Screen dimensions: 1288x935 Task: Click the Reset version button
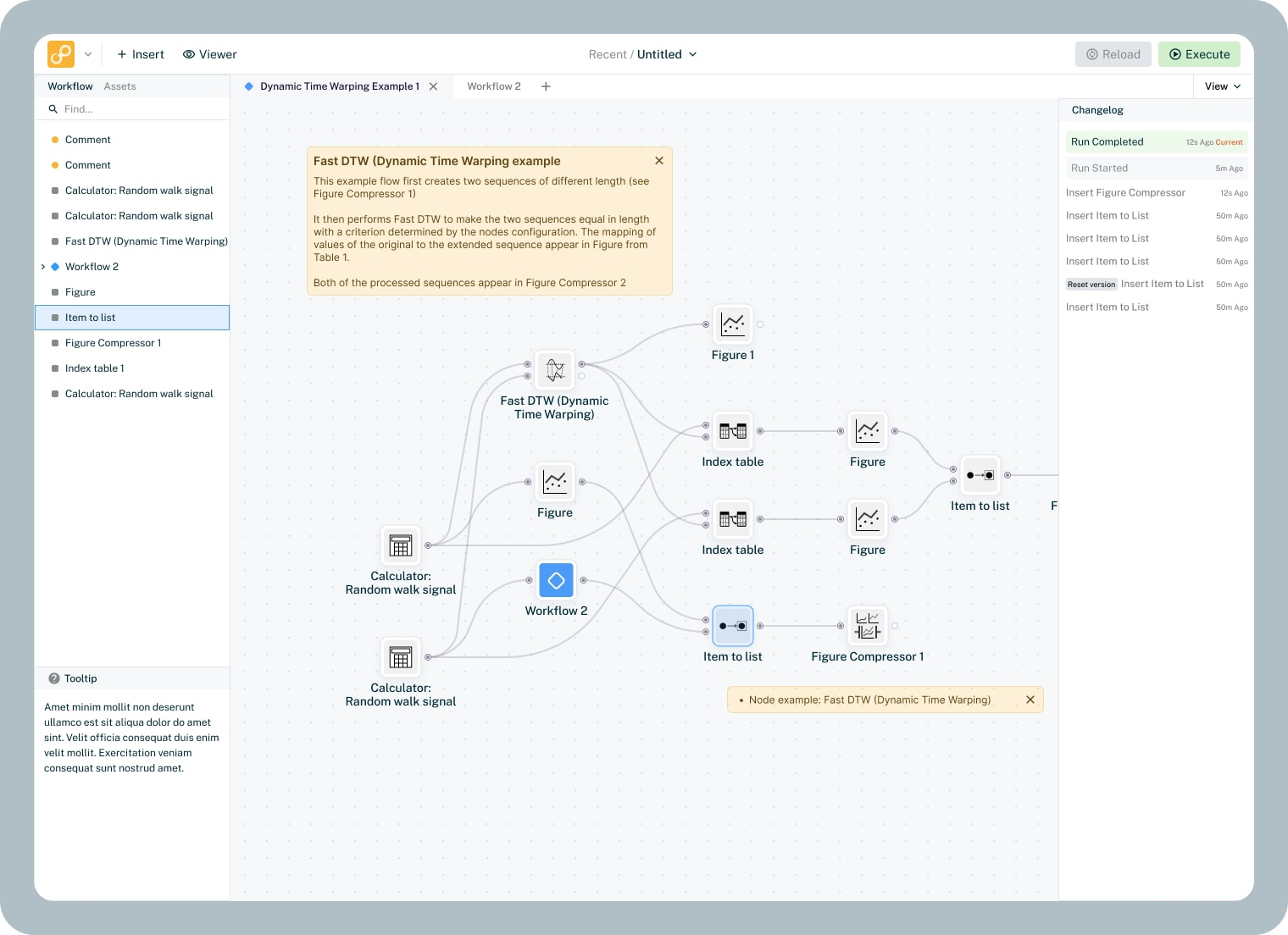[x=1091, y=285]
